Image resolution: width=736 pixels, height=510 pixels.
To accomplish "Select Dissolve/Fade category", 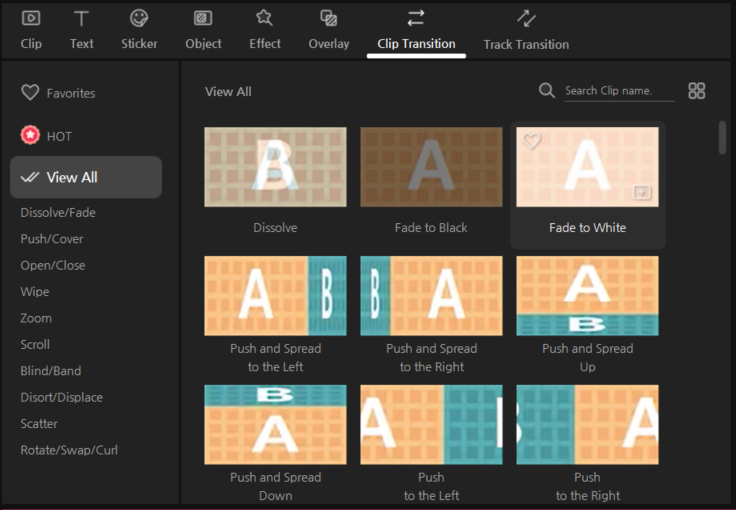I will tap(58, 213).
